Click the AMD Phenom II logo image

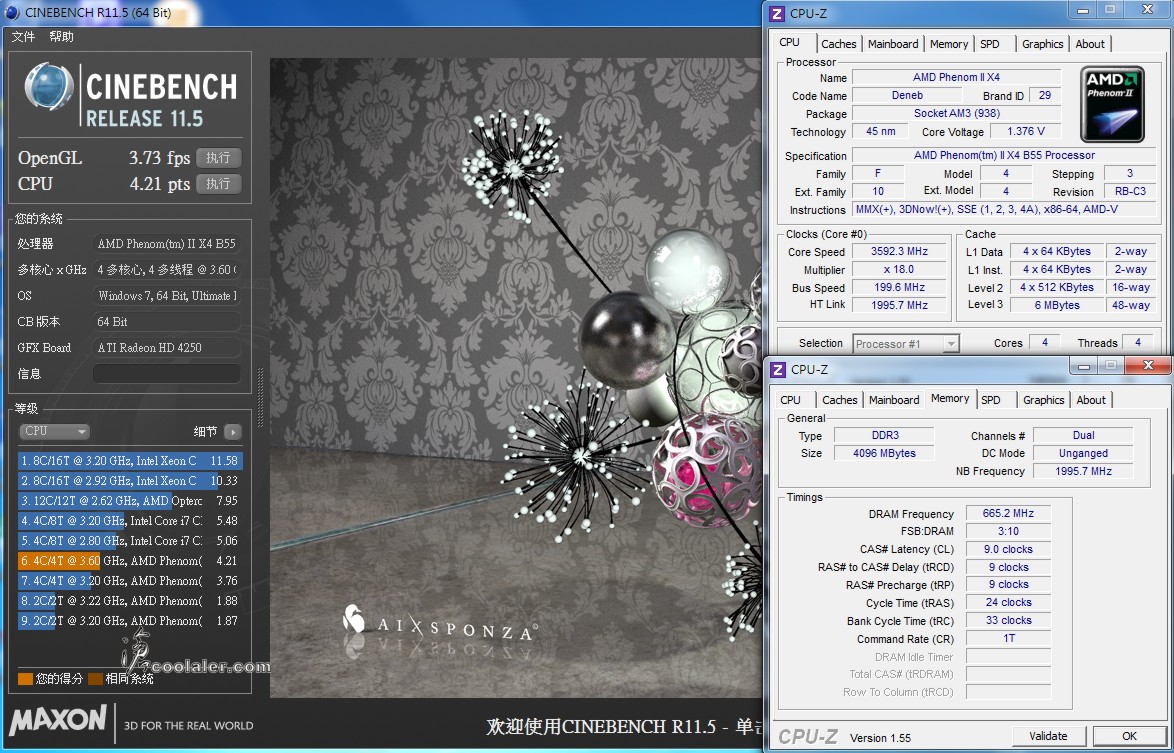(x=1112, y=104)
